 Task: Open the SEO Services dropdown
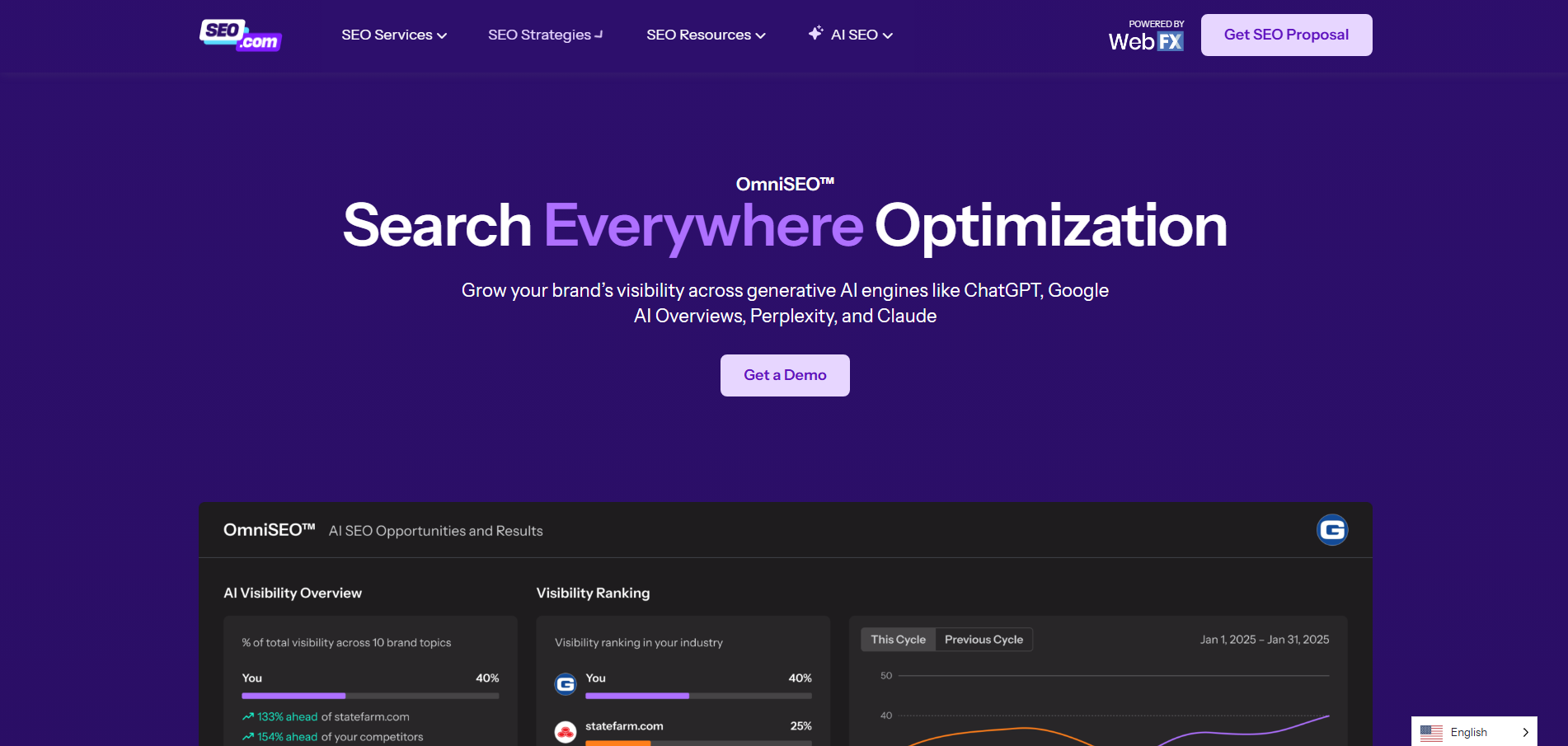click(394, 35)
